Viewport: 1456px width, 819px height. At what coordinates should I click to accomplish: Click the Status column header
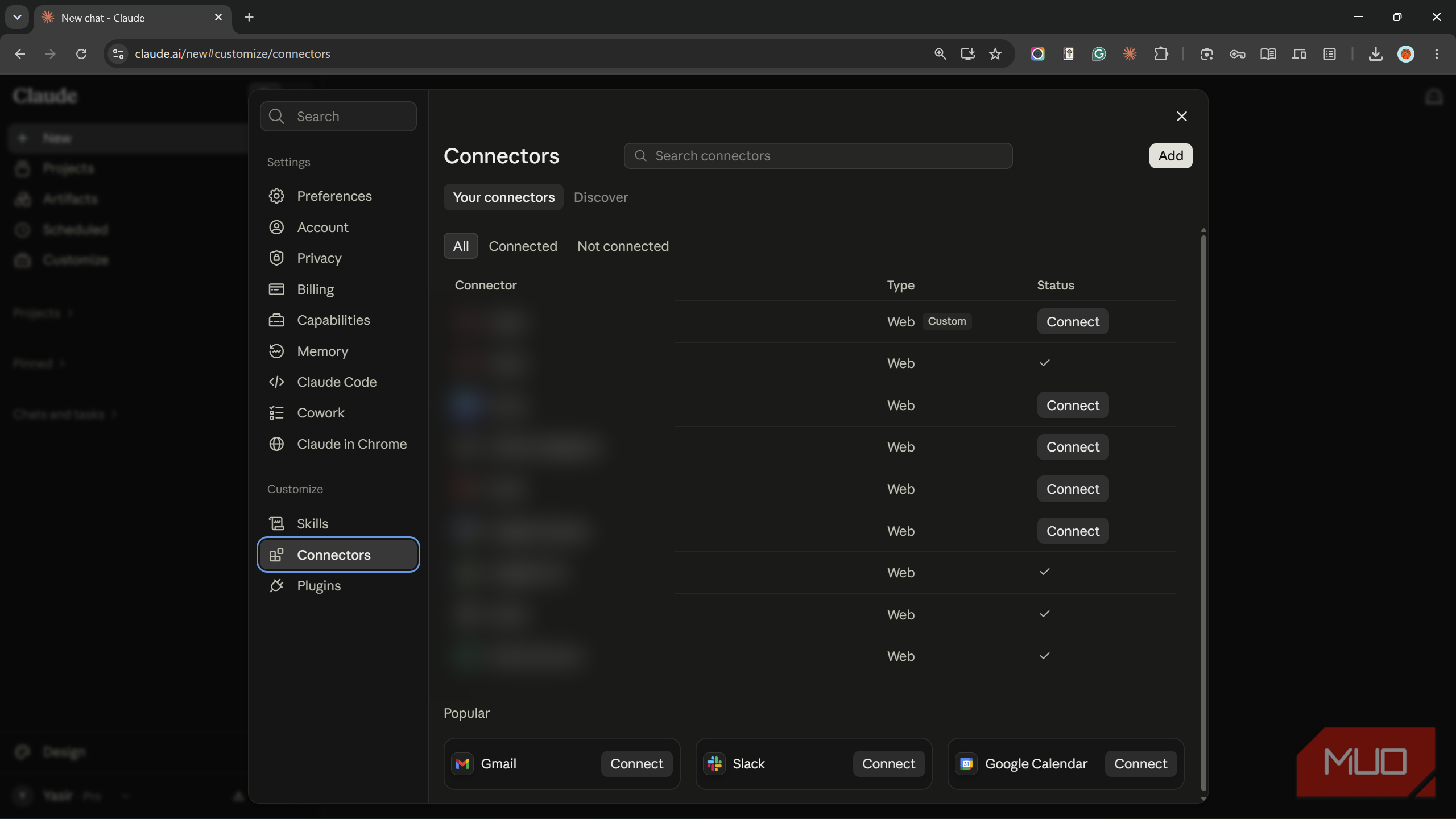[1056, 286]
